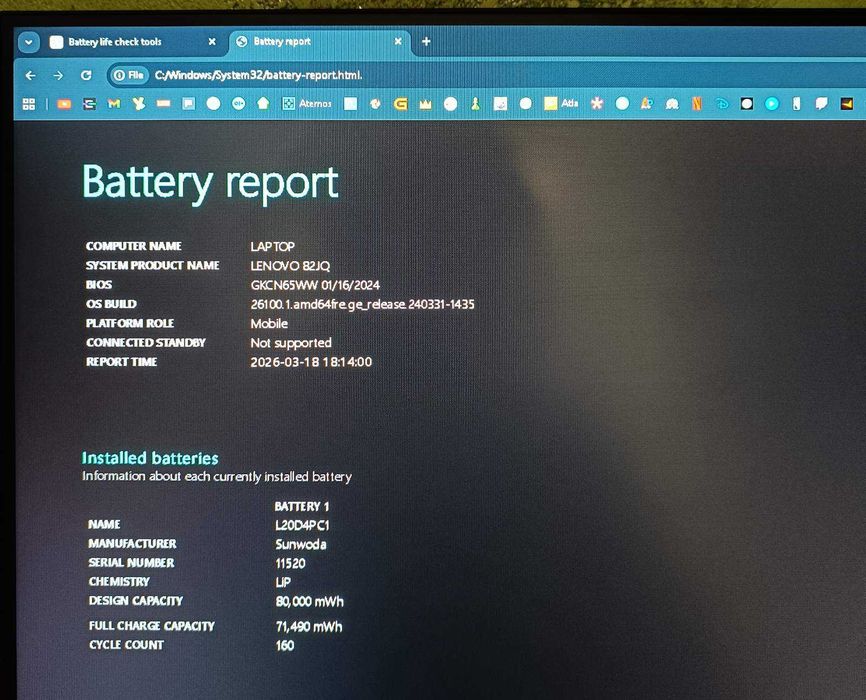
Task: Open the yellow Ada bookmark
Action: coord(561,103)
